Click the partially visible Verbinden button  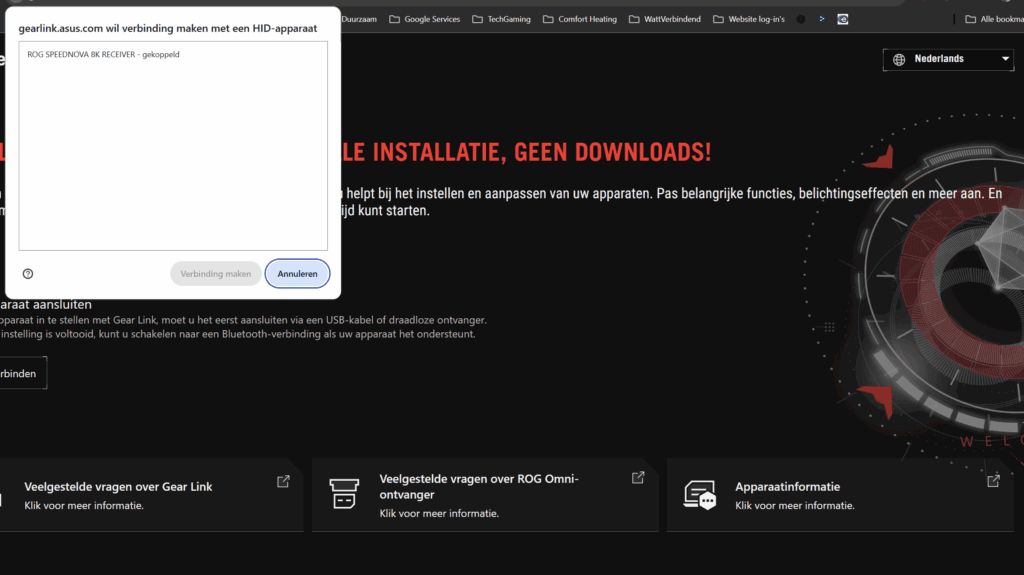[x=22, y=373]
